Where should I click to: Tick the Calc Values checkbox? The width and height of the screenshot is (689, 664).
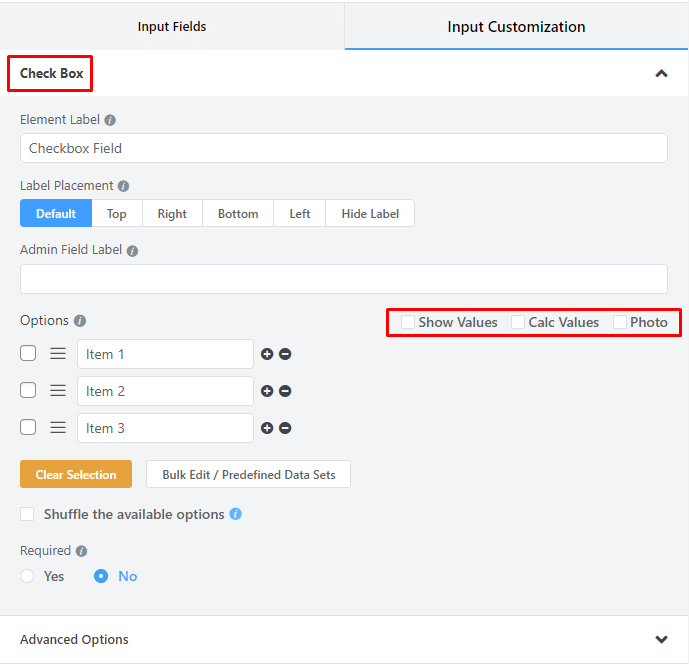point(518,322)
